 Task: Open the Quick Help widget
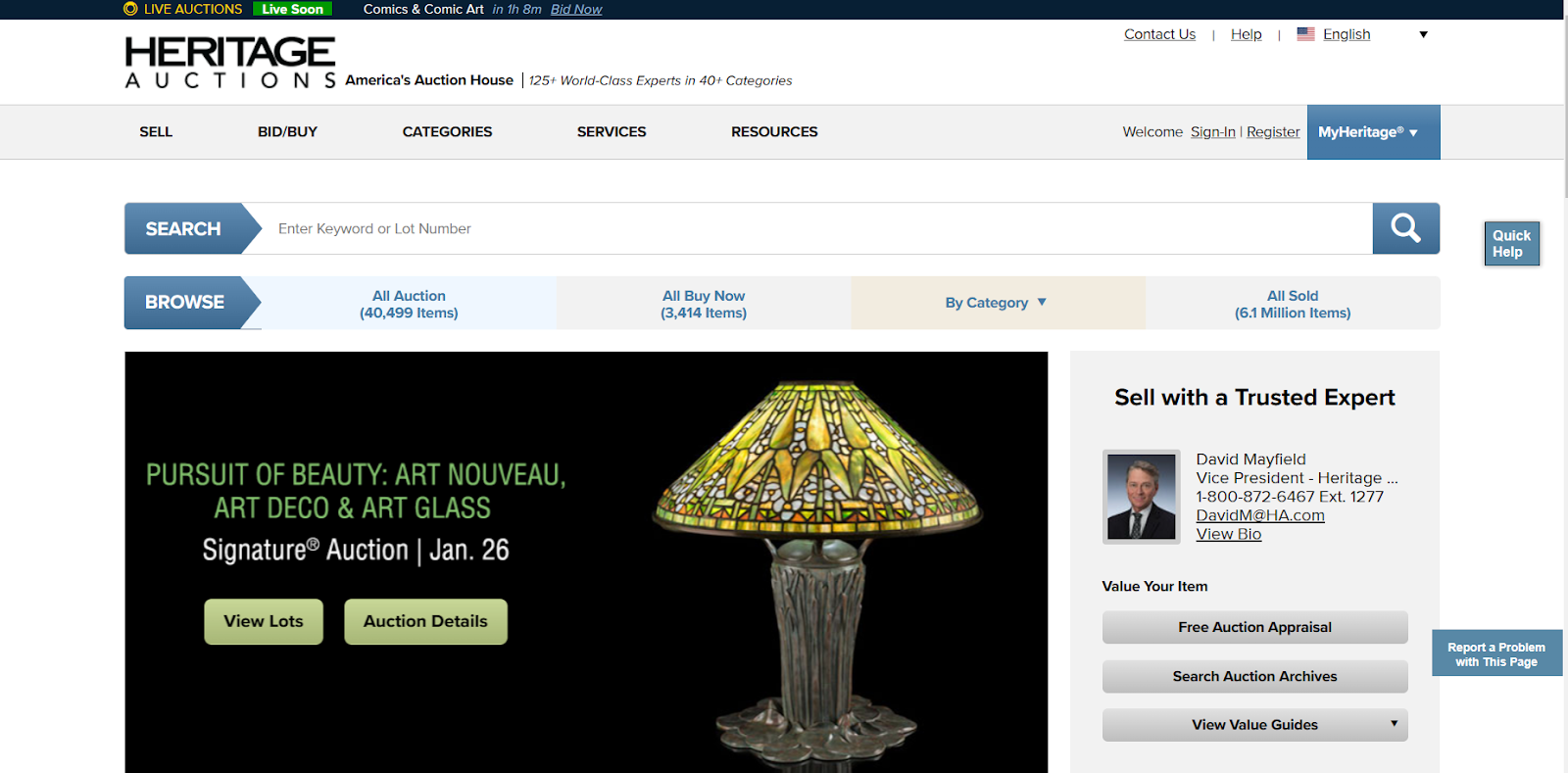coord(1511,244)
